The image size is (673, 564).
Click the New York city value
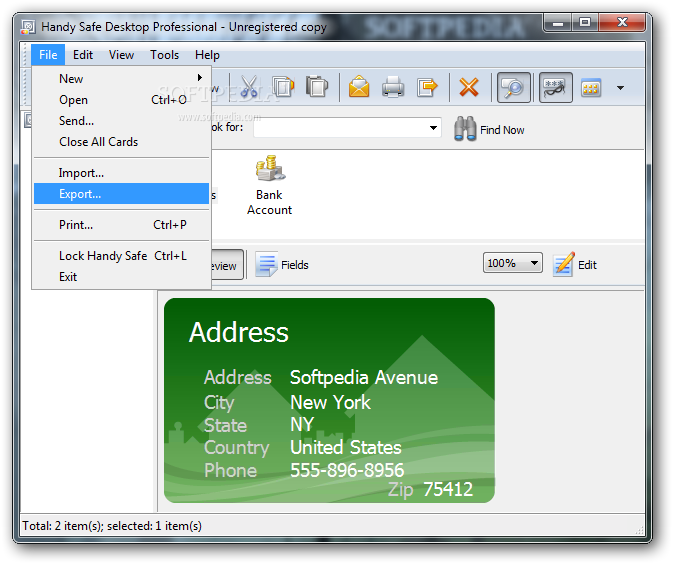[x=330, y=403]
